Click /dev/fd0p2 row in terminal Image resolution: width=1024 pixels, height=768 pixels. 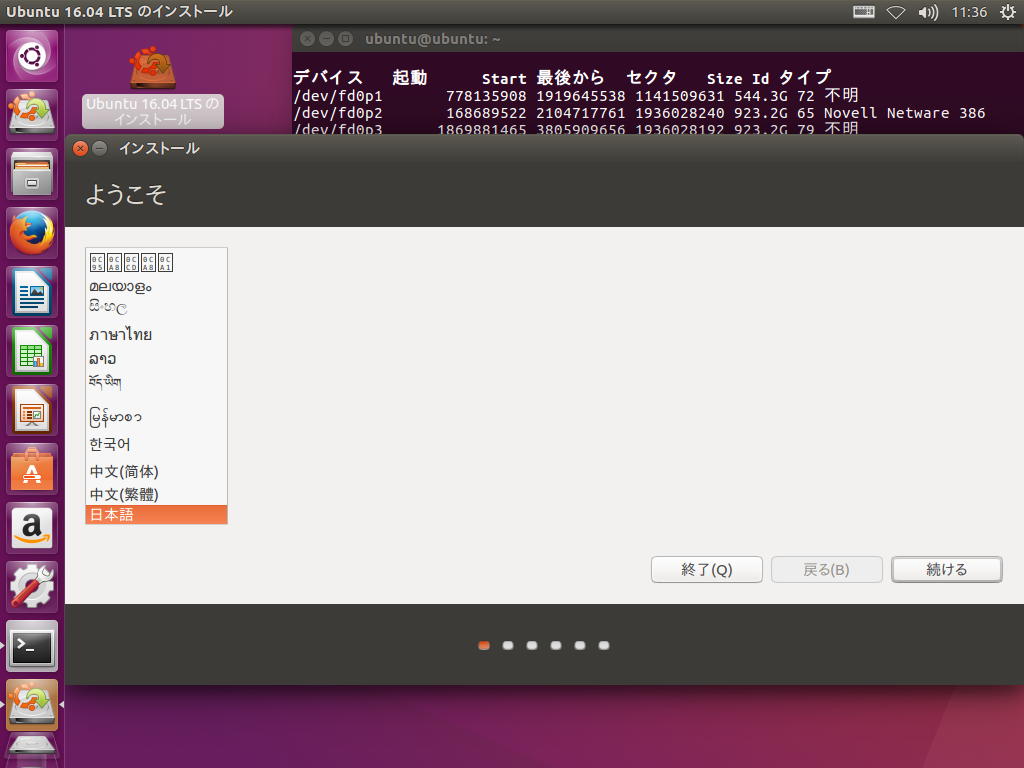pyautogui.click(x=639, y=113)
